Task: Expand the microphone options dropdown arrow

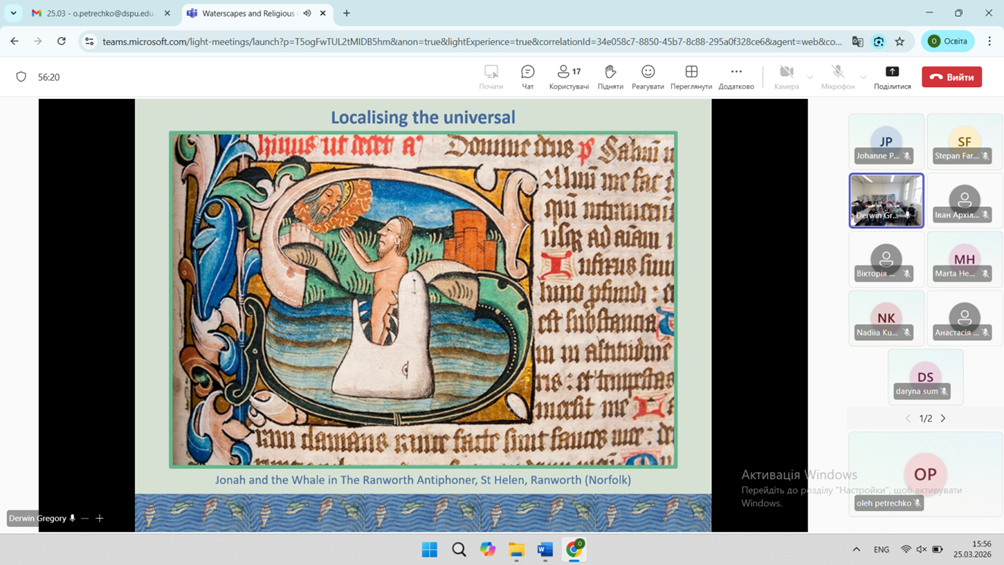Action: [863, 77]
